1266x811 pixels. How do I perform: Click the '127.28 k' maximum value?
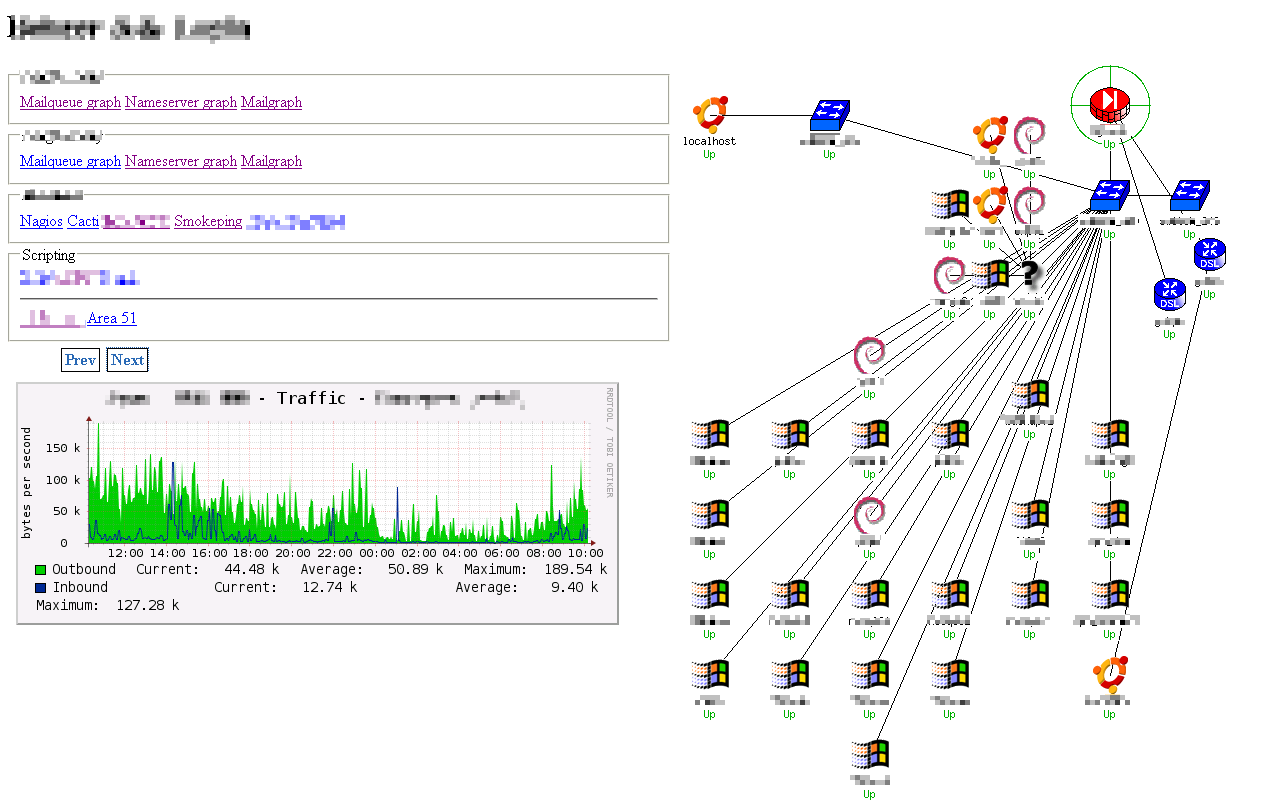148,606
